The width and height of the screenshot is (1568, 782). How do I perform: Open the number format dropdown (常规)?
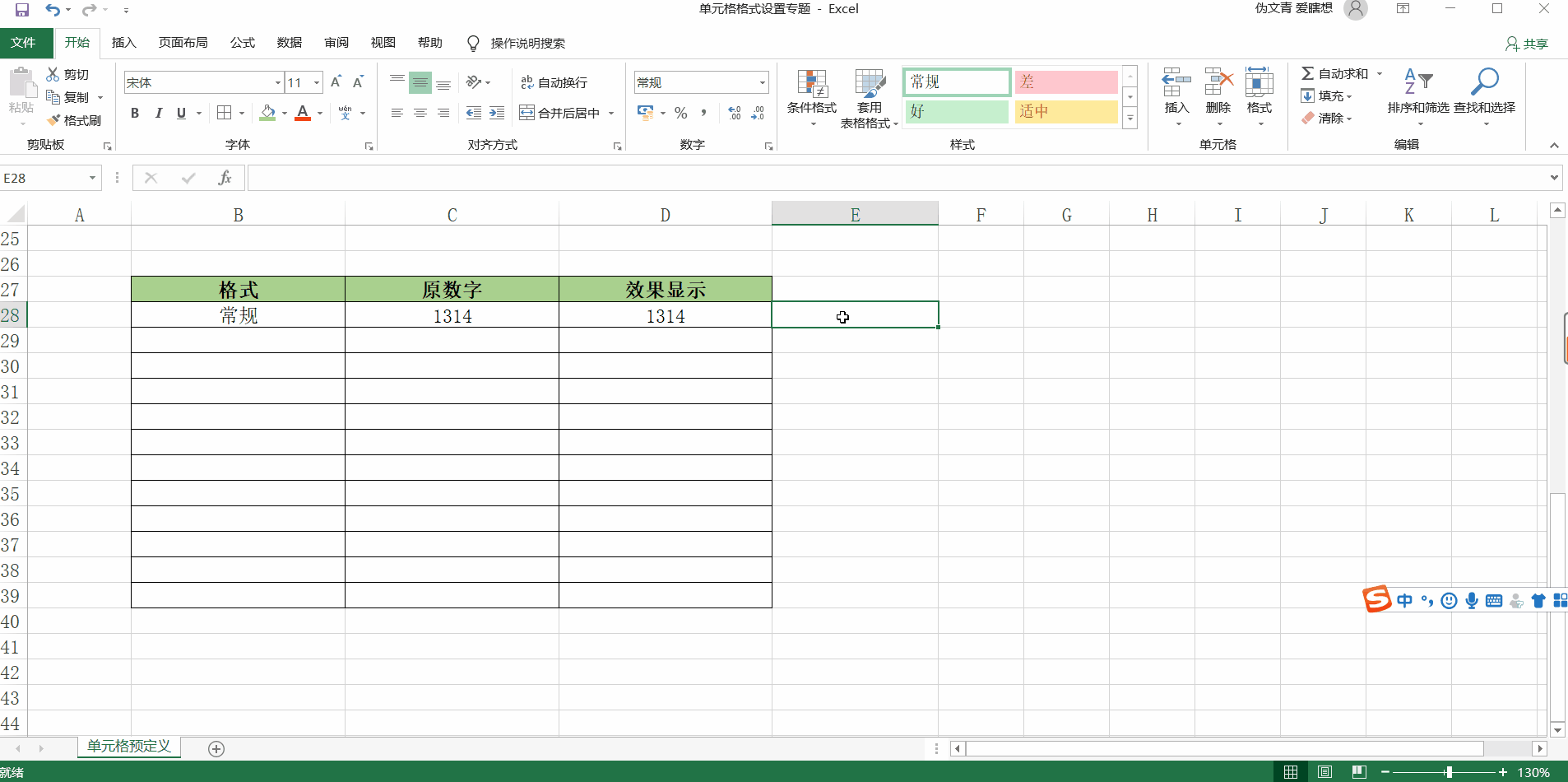point(762,82)
